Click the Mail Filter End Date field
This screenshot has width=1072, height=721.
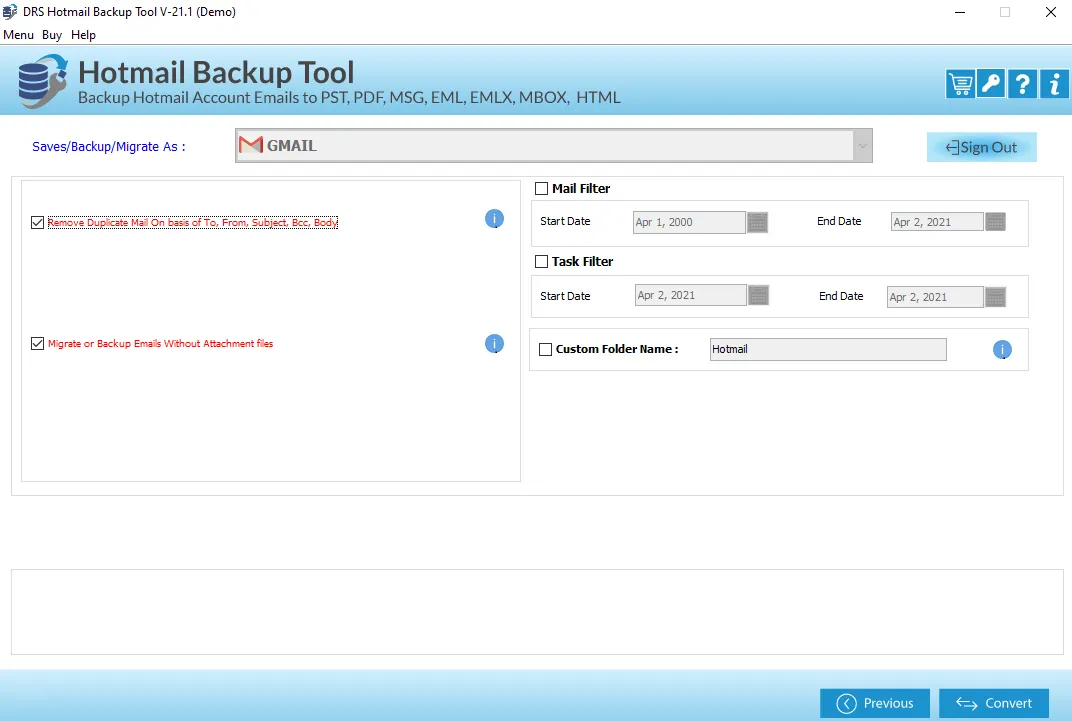pyautogui.click(x=937, y=221)
